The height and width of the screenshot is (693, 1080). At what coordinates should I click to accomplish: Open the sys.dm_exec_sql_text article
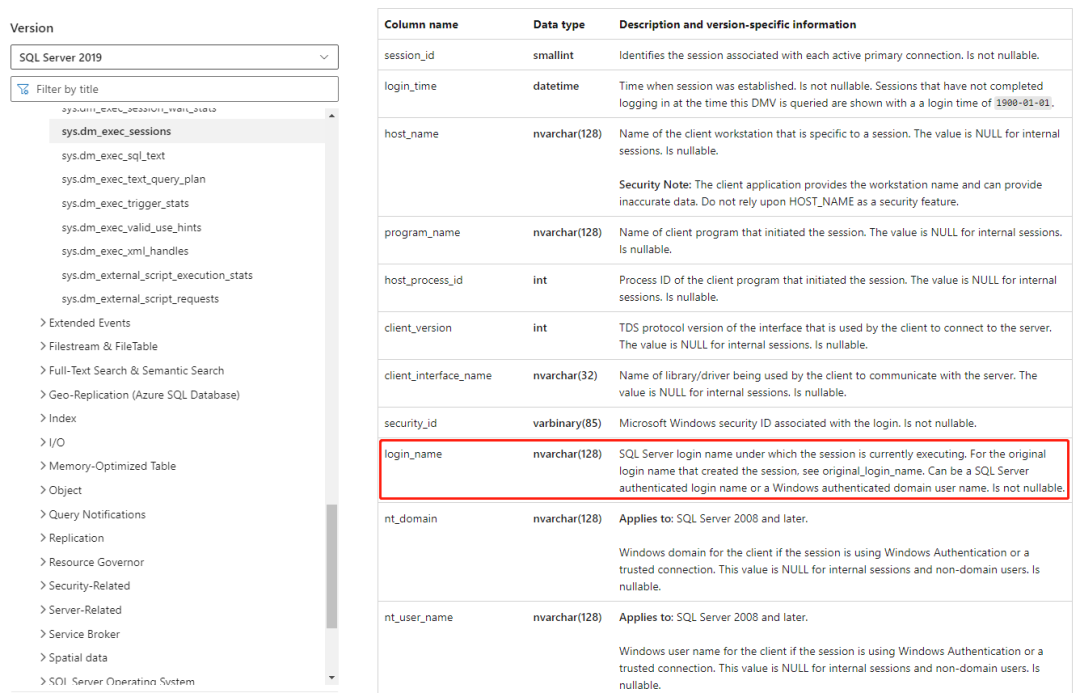tap(113, 155)
